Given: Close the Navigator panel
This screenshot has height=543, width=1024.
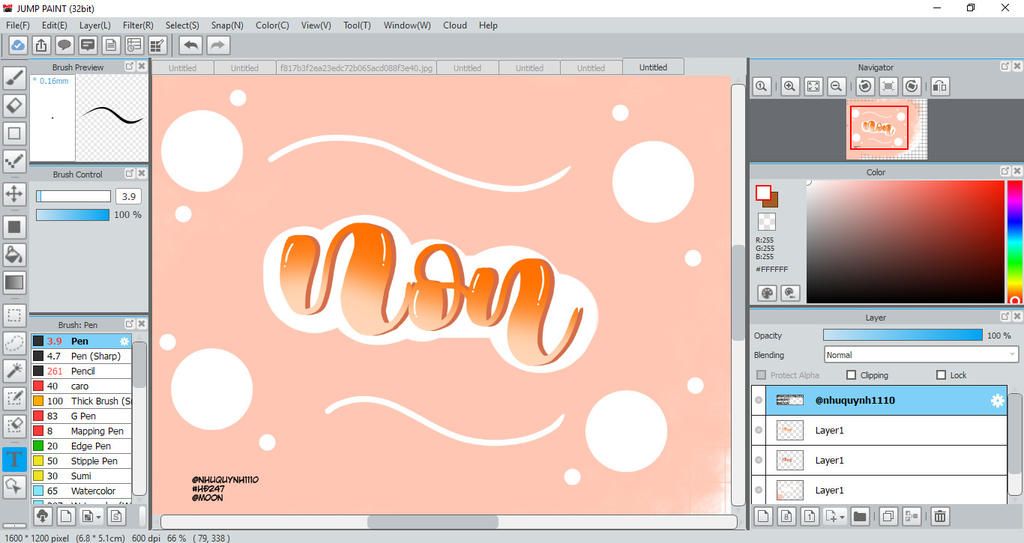Looking at the screenshot, I should tap(1016, 67).
